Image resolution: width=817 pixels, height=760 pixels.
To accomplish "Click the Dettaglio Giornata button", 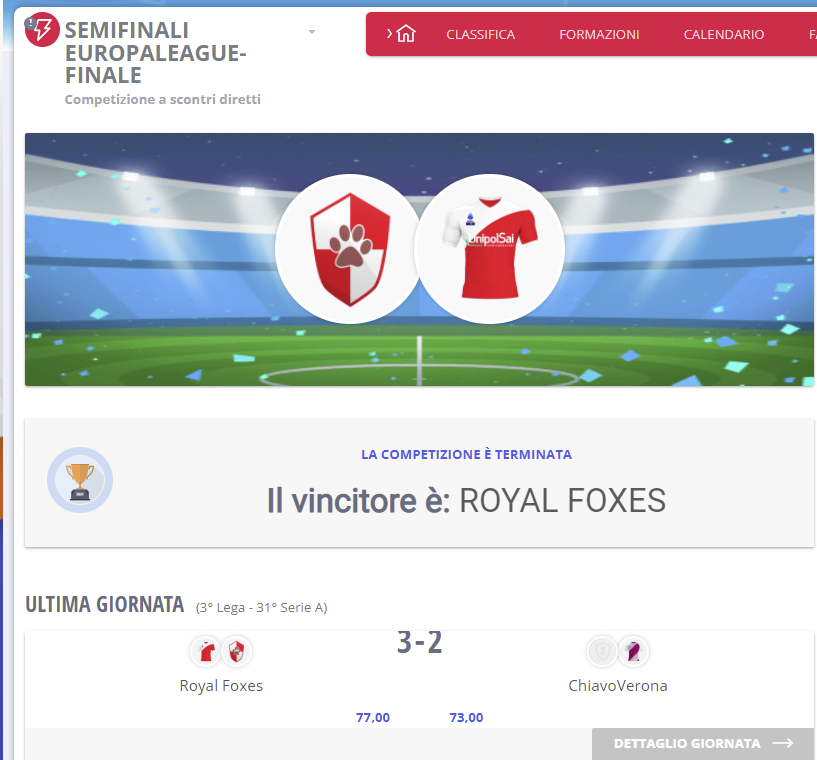I will [703, 743].
